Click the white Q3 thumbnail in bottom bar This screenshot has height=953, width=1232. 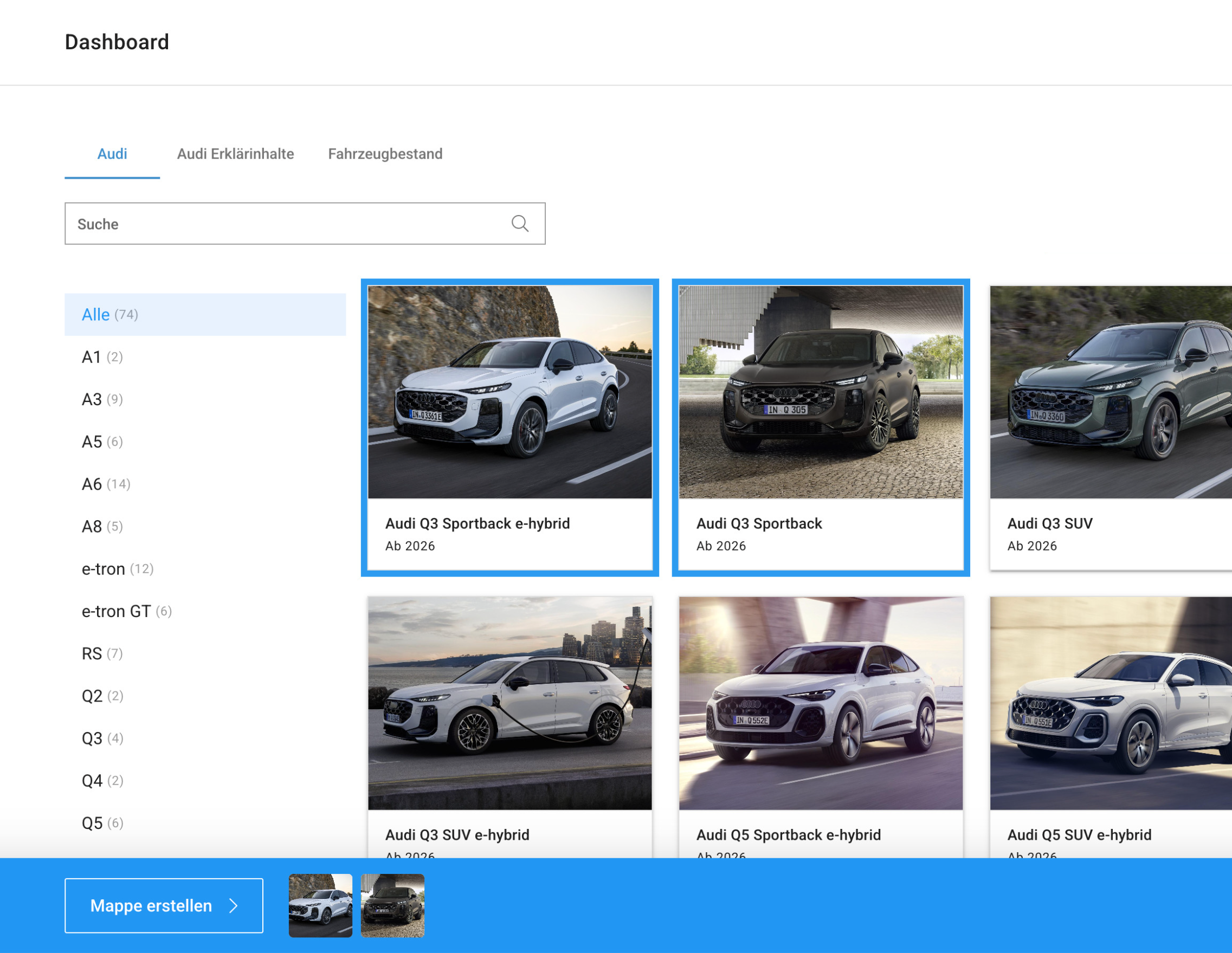(x=320, y=906)
